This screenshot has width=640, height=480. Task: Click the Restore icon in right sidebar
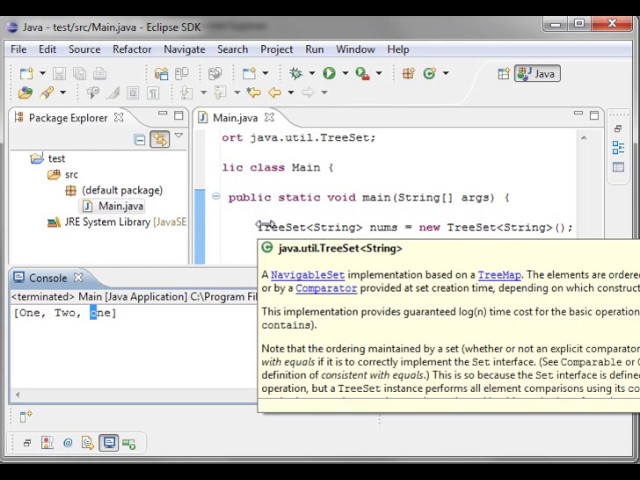(x=618, y=129)
